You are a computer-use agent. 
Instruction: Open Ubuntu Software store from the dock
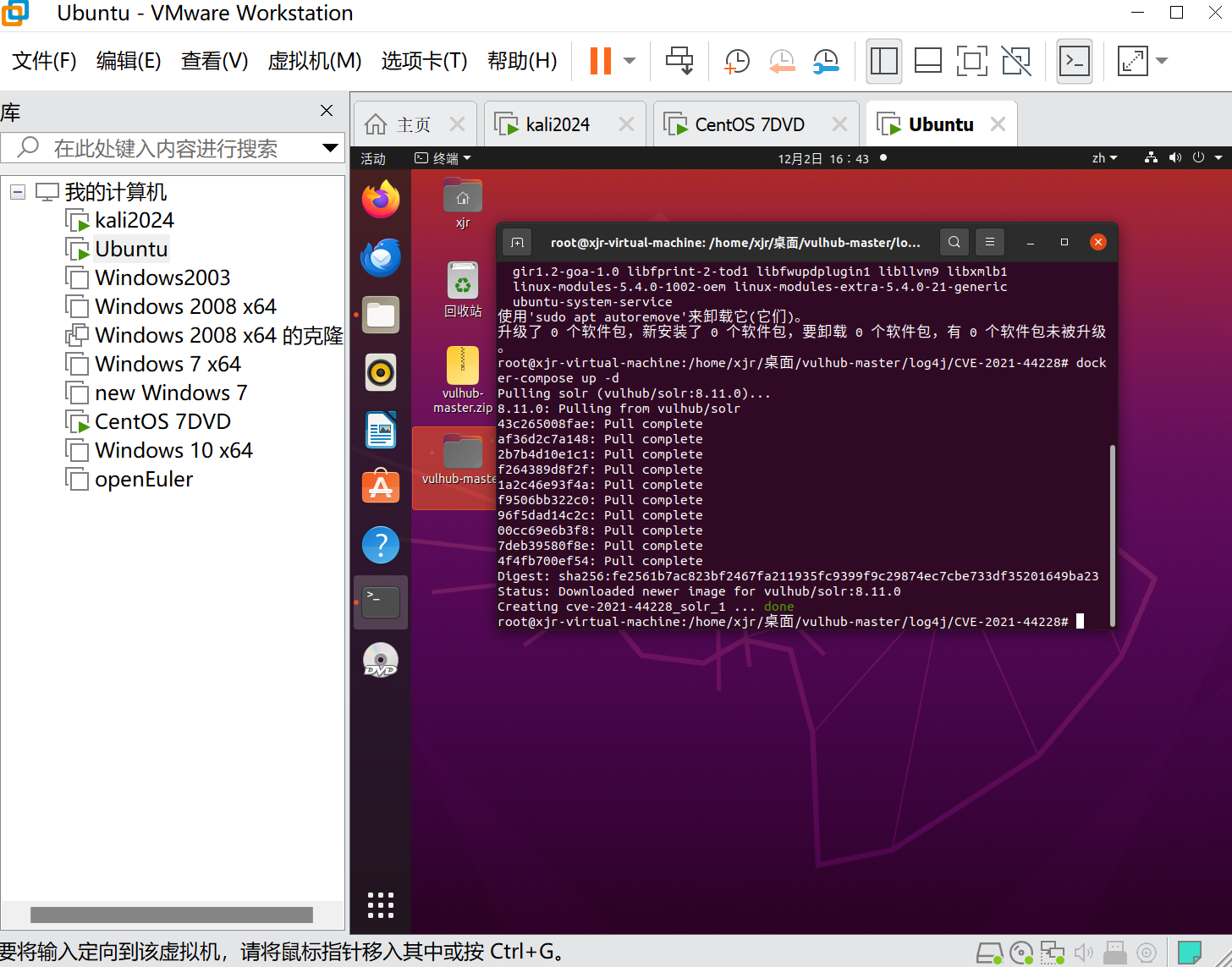[381, 487]
